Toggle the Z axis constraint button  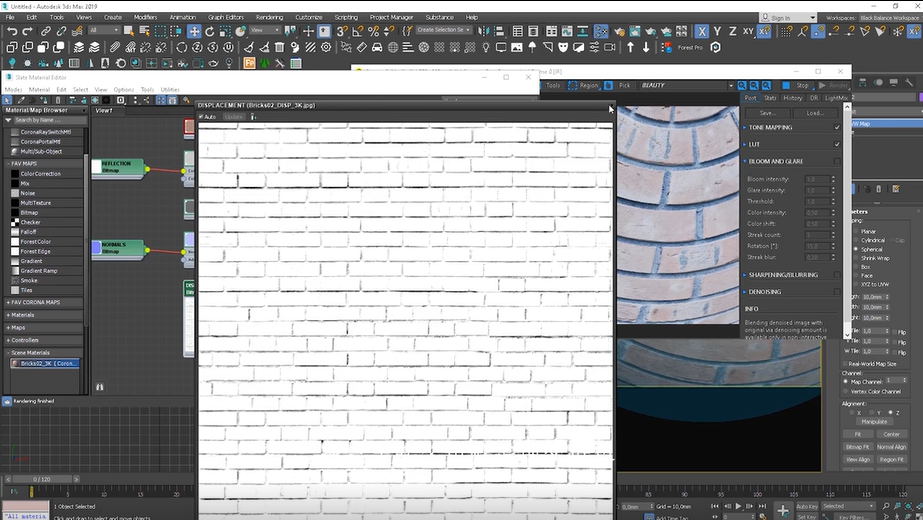coord(732,31)
